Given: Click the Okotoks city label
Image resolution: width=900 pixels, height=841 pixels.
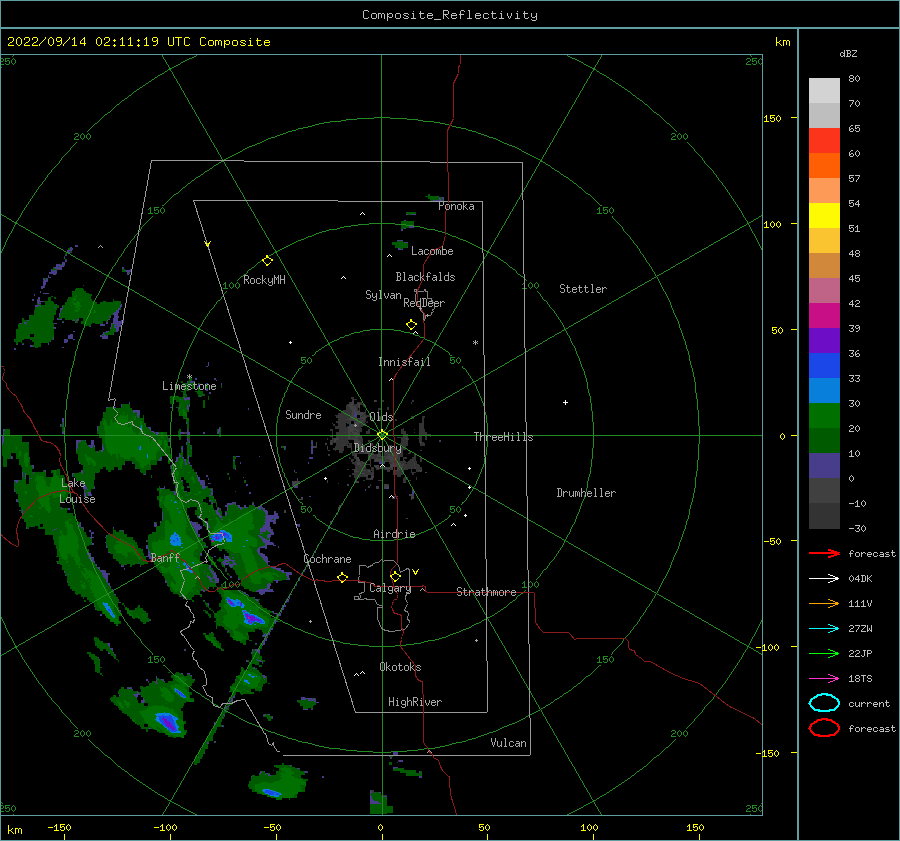Looking at the screenshot, I should click(400, 667).
